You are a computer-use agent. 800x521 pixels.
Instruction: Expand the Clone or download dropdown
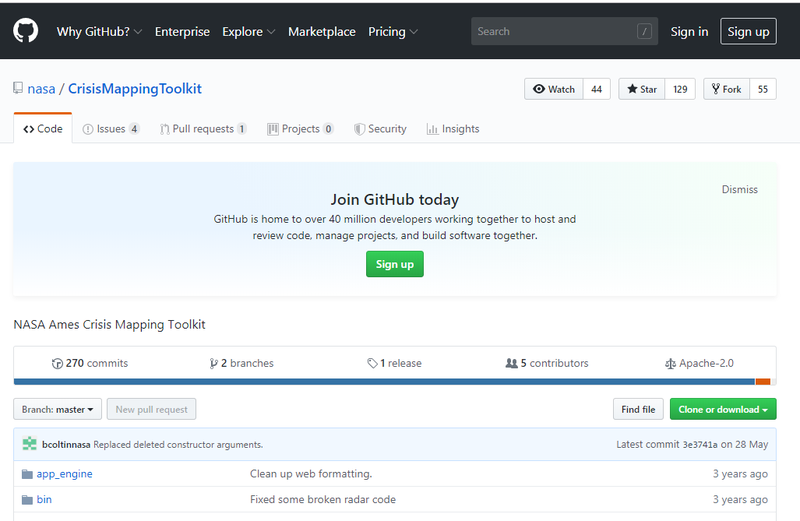tap(722, 409)
